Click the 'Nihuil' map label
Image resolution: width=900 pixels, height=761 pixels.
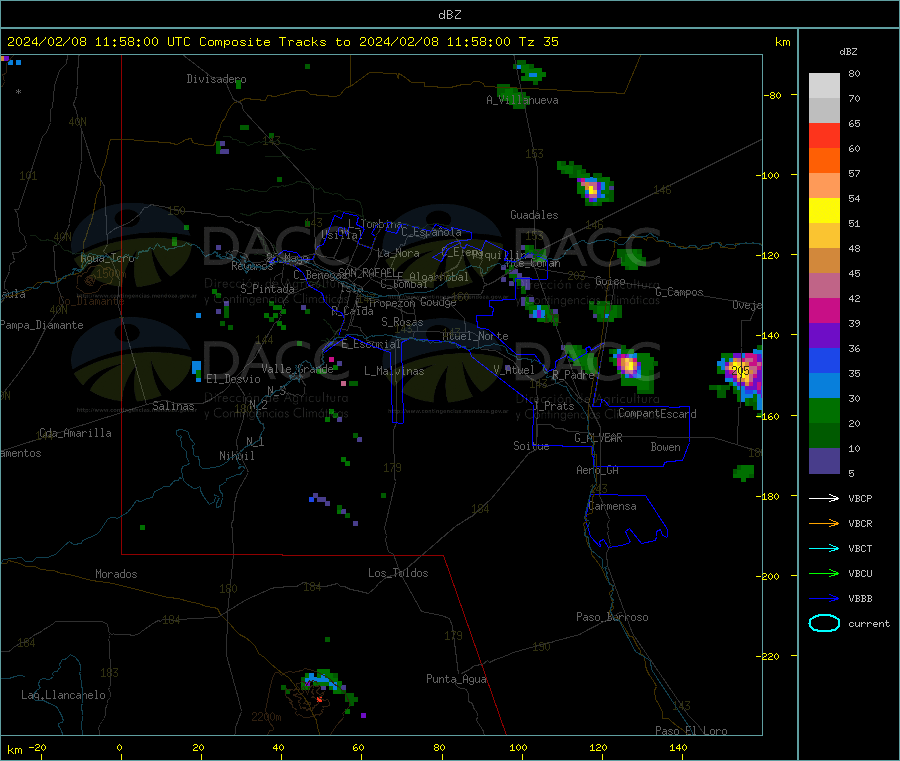(x=236, y=456)
